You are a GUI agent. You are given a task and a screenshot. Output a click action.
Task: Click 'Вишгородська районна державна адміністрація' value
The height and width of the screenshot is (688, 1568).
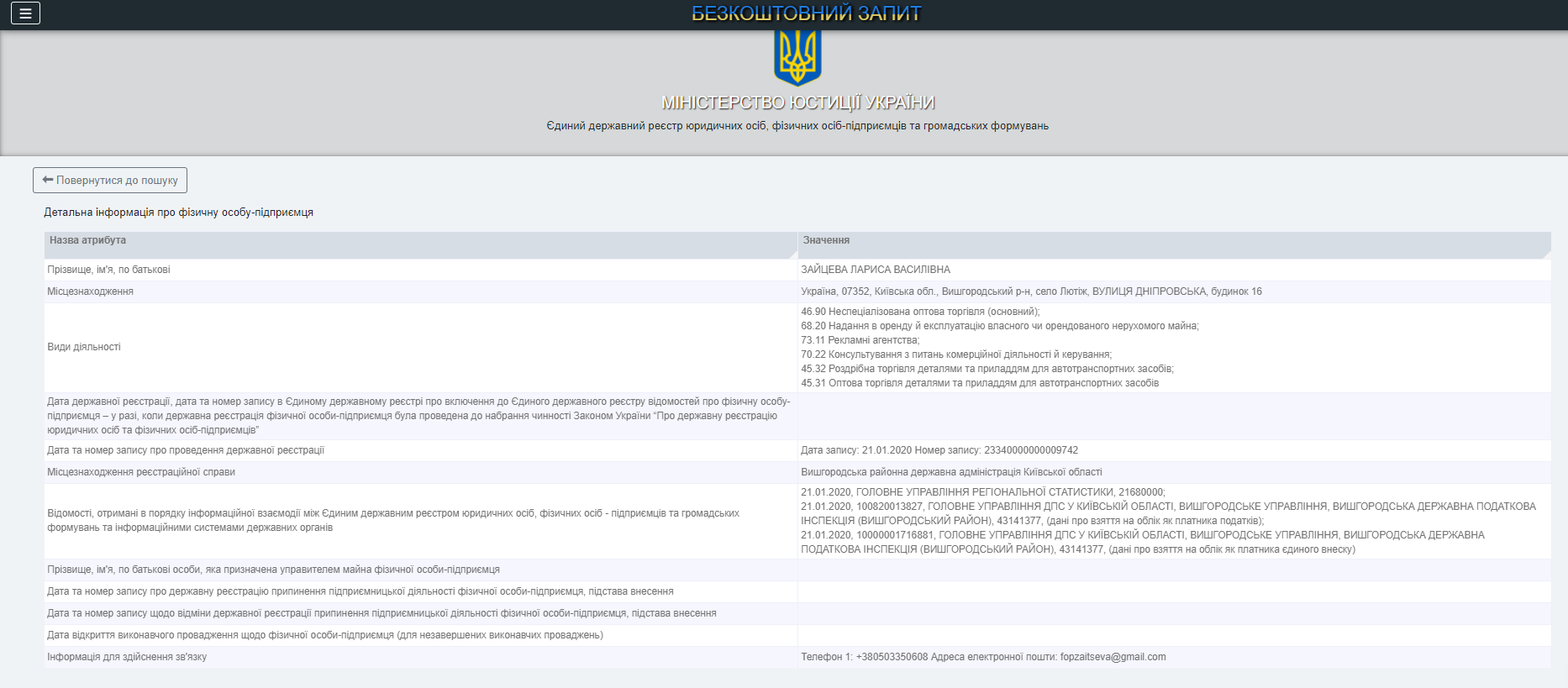[x=951, y=472]
